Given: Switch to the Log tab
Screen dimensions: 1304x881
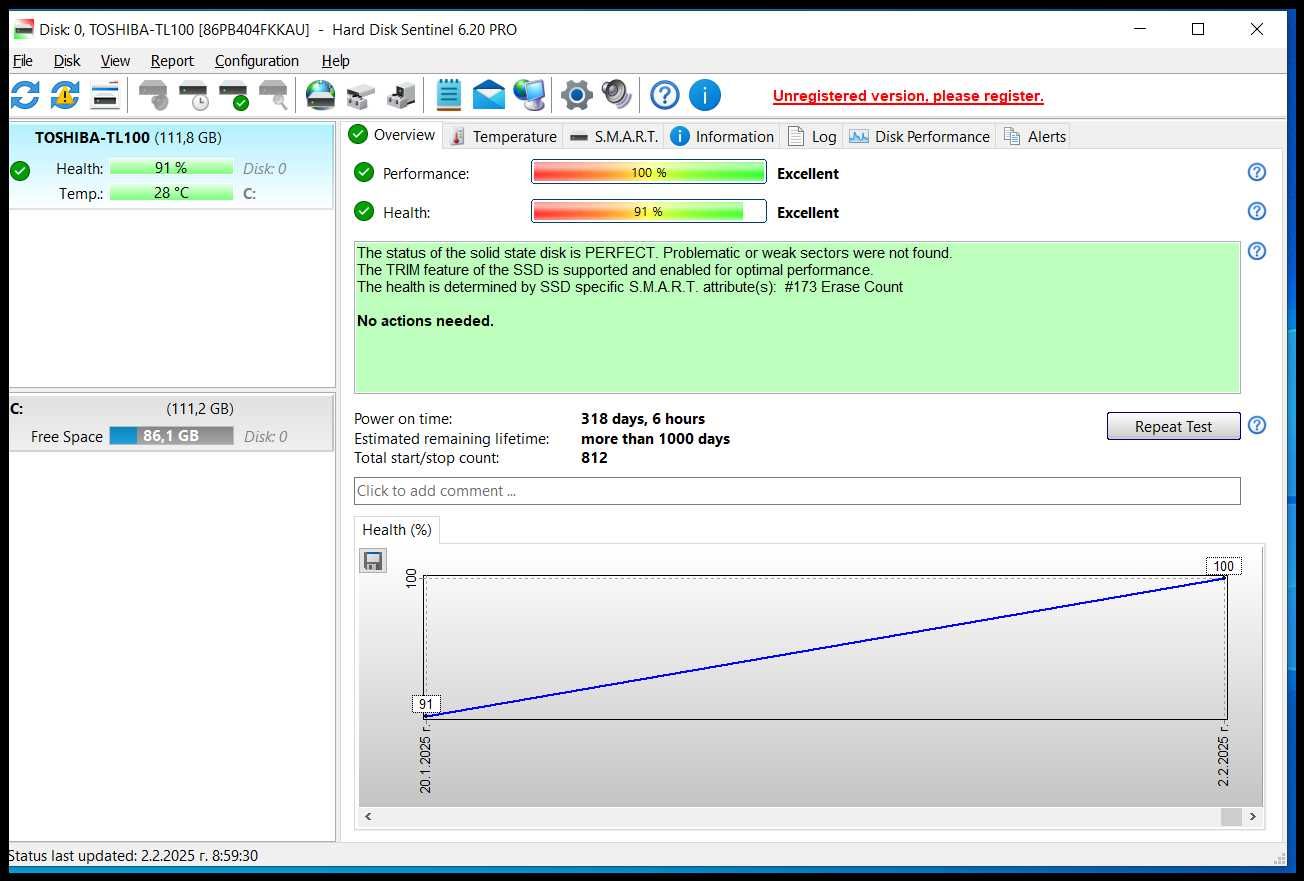Looking at the screenshot, I should pyautogui.click(x=812, y=136).
